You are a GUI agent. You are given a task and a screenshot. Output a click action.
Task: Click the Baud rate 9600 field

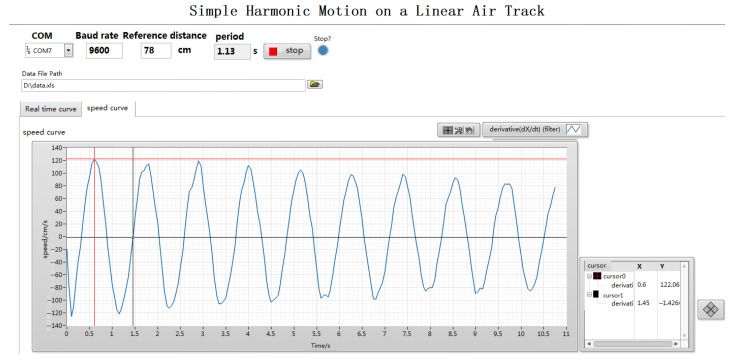click(x=104, y=51)
